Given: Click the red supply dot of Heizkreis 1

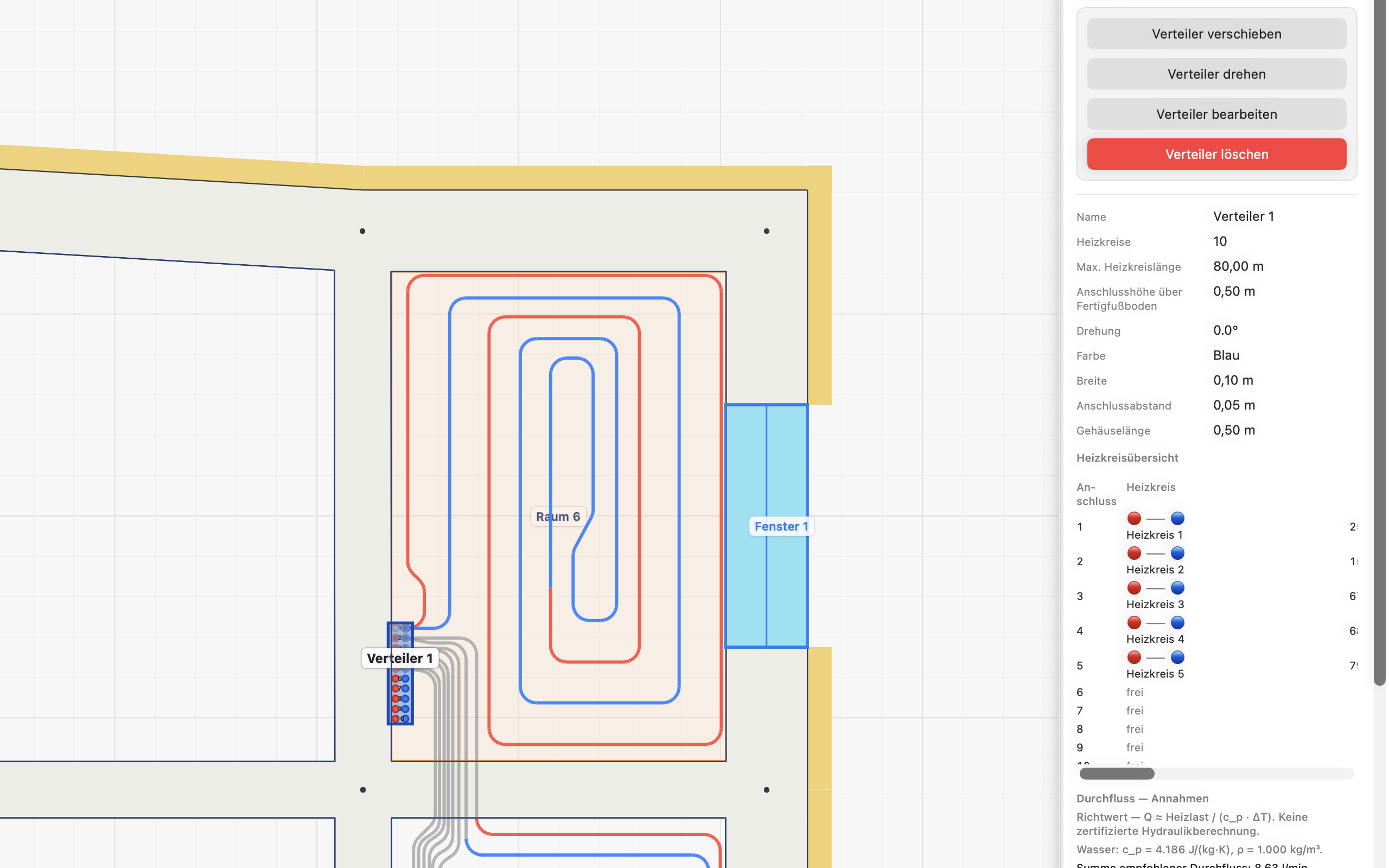Looking at the screenshot, I should pyautogui.click(x=1134, y=519).
